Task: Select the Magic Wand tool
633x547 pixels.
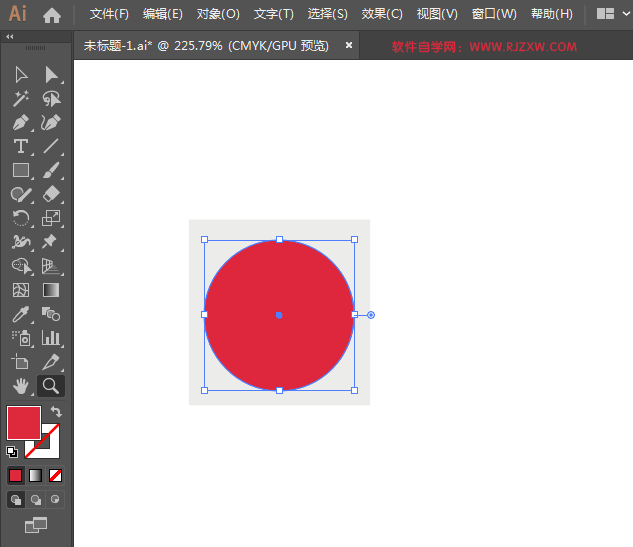Action: (21, 99)
